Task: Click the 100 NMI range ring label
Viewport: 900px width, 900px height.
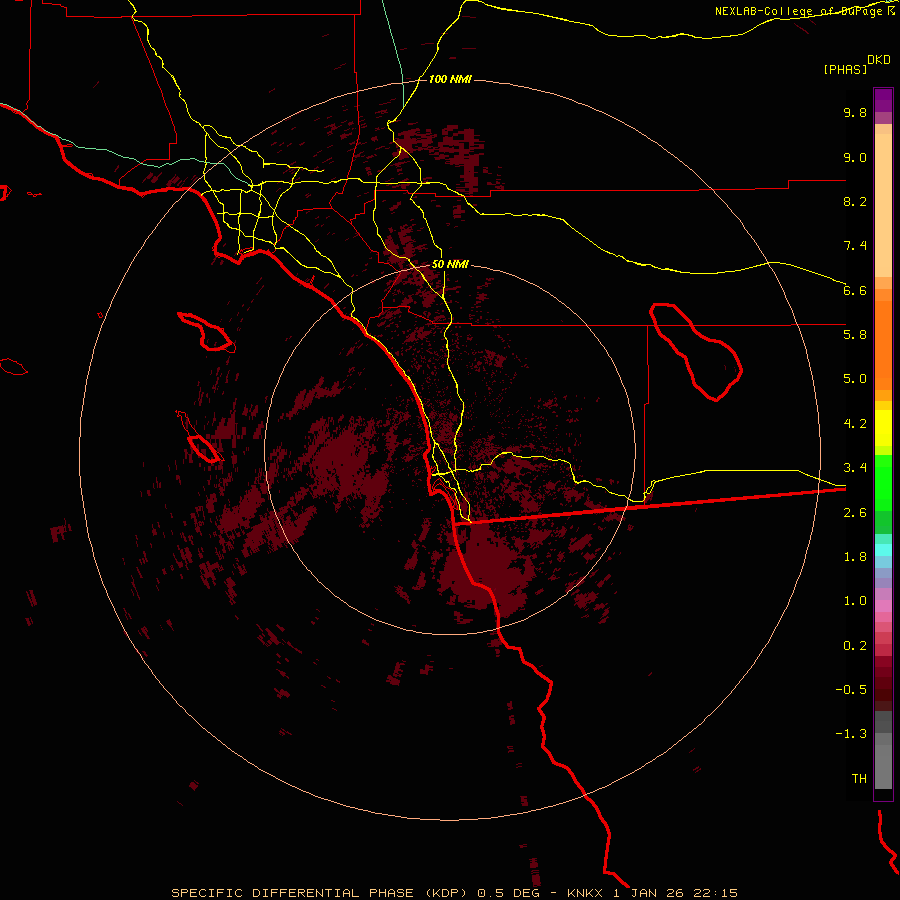Action: tap(450, 79)
